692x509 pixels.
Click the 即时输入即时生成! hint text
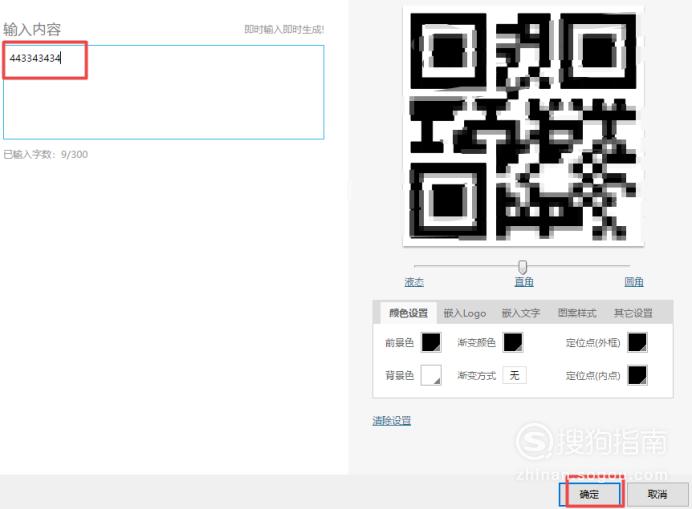(284, 30)
